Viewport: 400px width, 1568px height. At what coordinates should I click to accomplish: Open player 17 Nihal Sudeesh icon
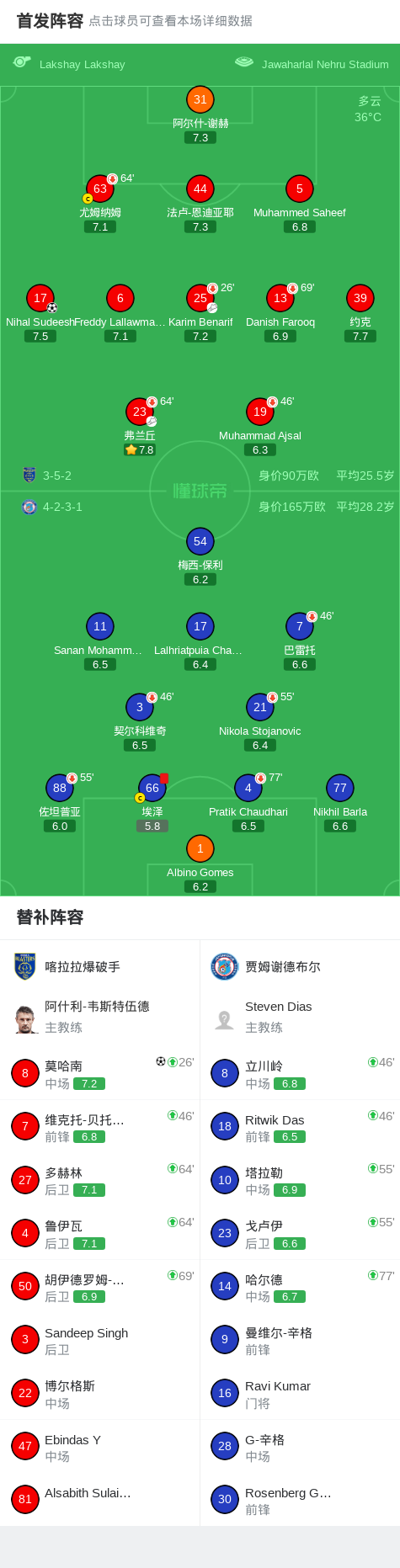tap(40, 298)
